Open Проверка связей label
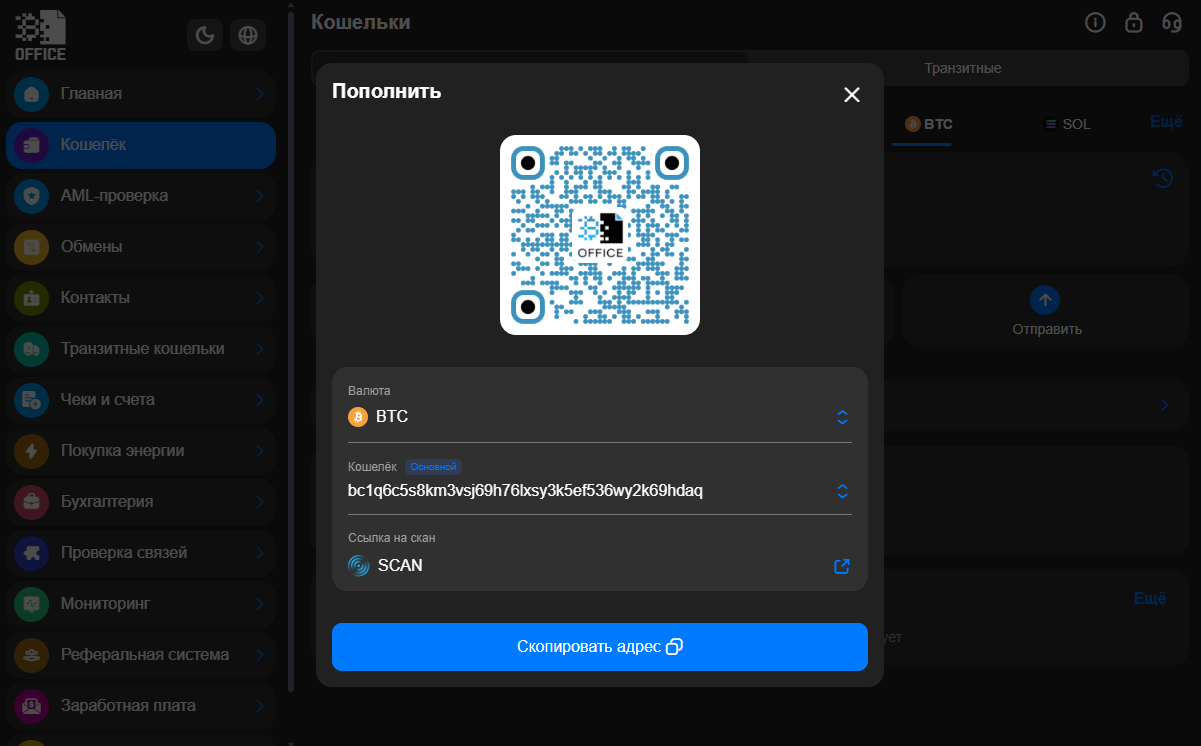 pyautogui.click(x=124, y=552)
